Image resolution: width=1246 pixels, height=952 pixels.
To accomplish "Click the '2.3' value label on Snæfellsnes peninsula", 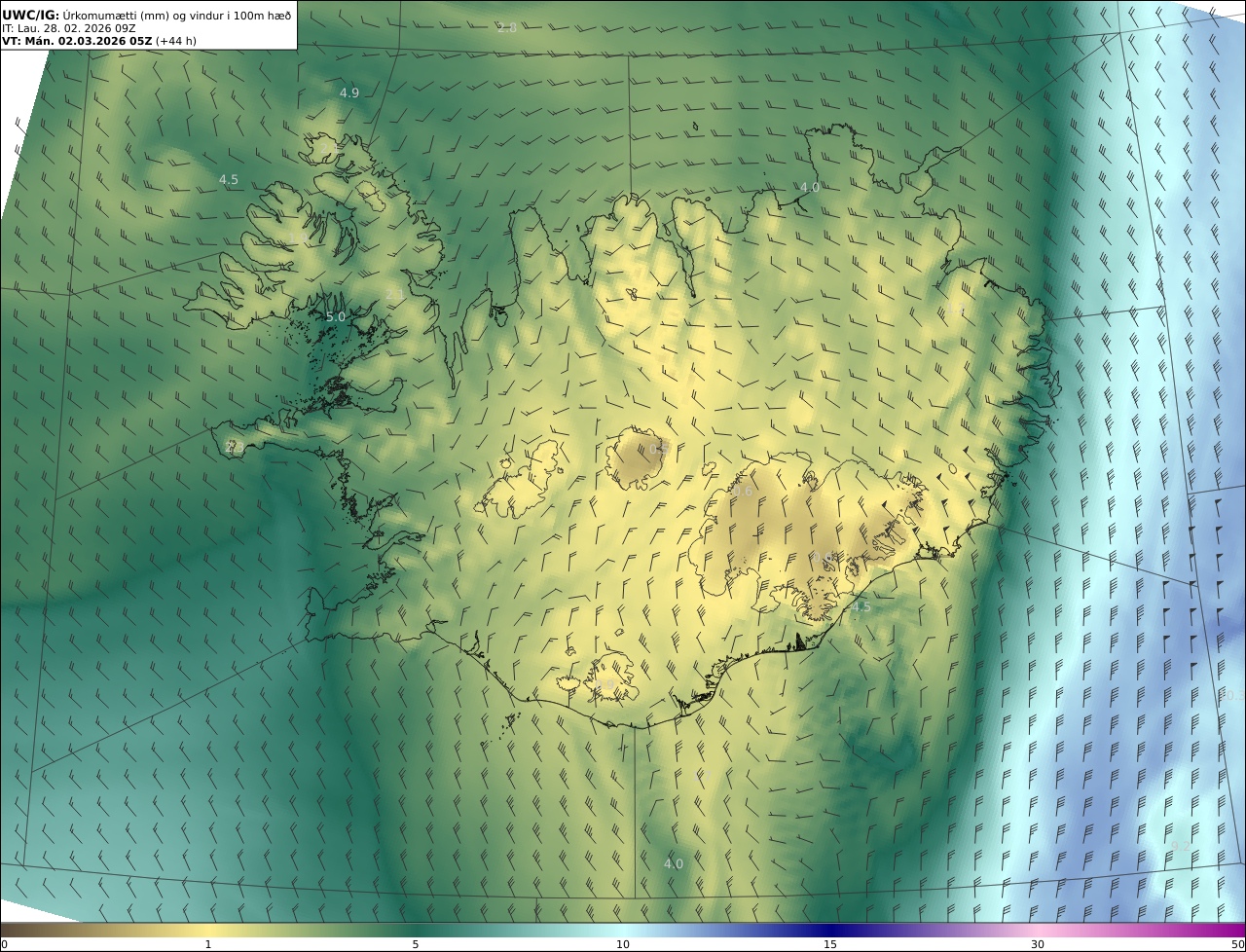I will click(x=234, y=447).
